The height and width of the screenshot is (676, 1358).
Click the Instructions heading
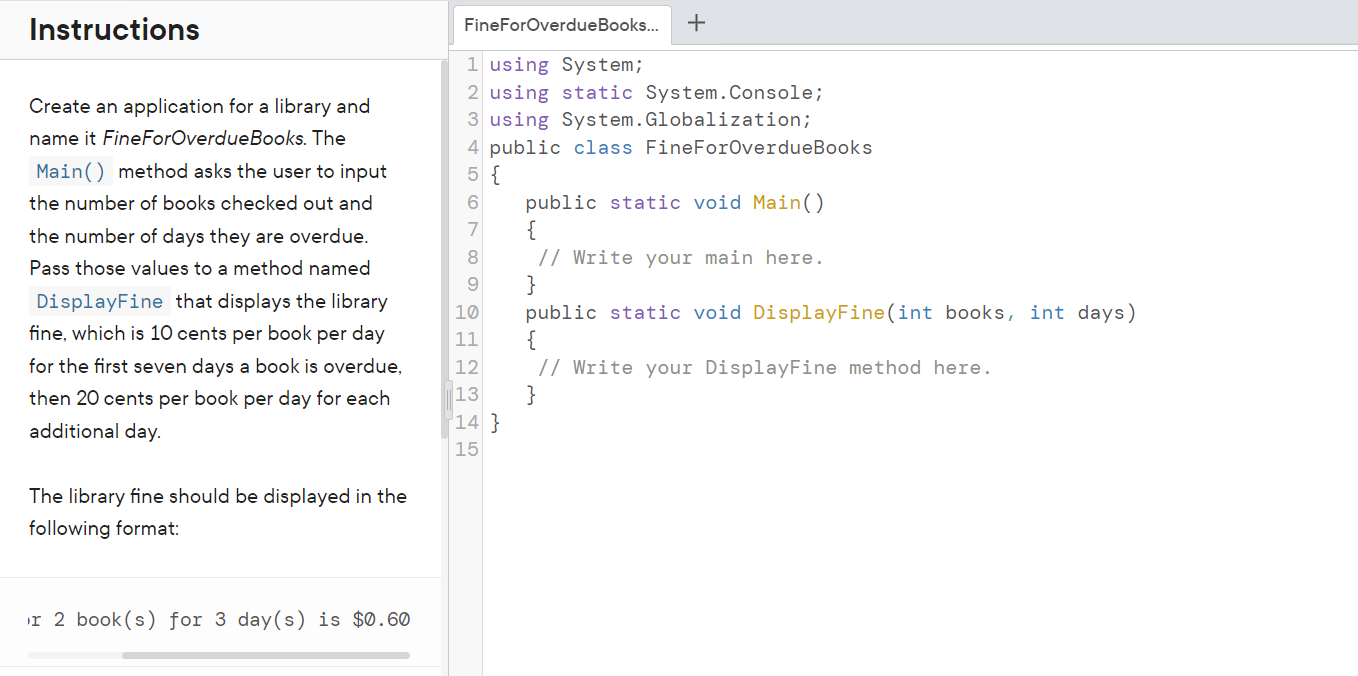(113, 29)
